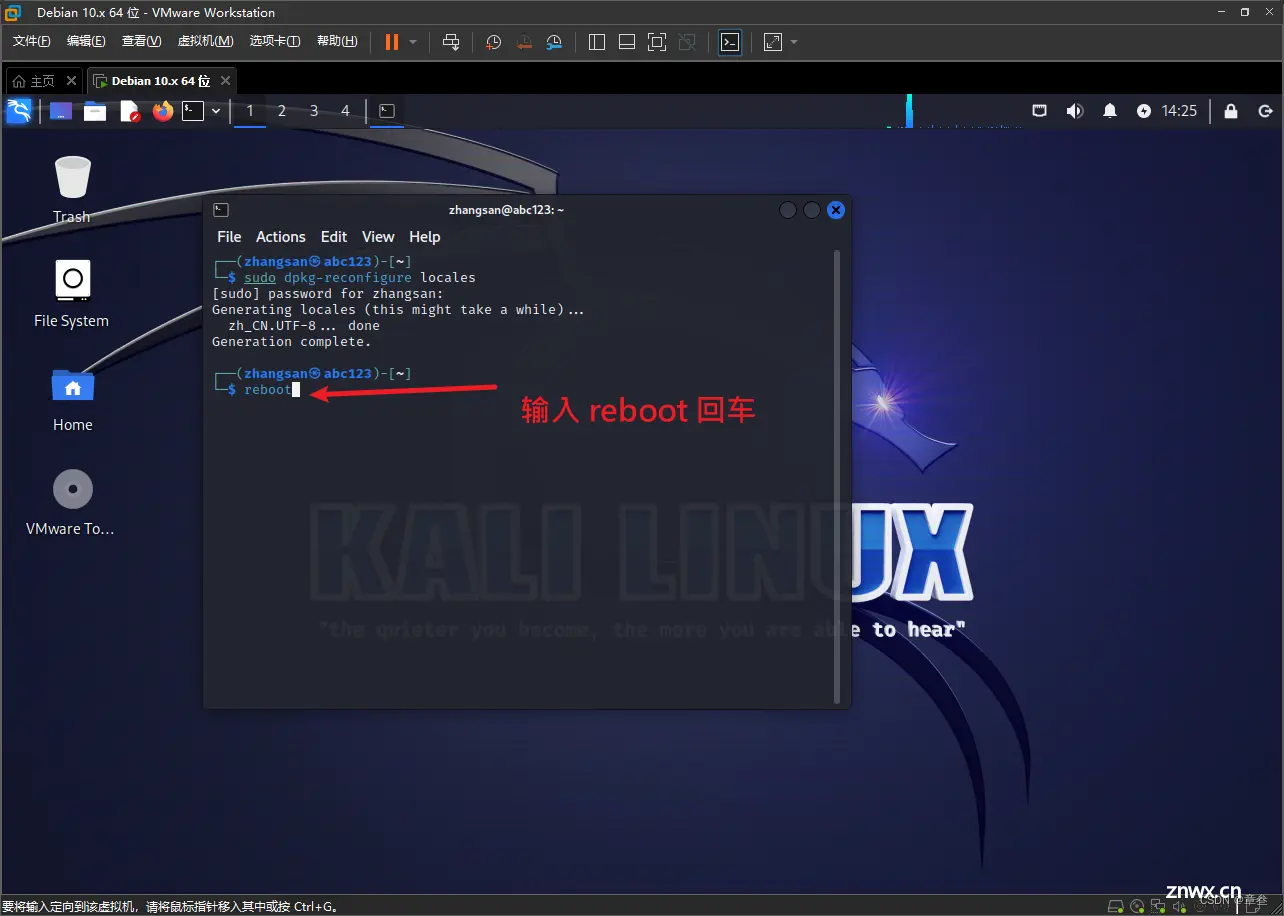Open the dropdown arrow next to the pause button
The width and height of the screenshot is (1284, 916).
coord(413,42)
